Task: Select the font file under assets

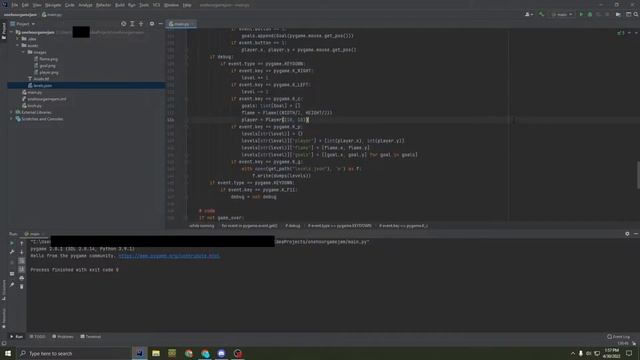Action: pyautogui.click(x=38, y=79)
